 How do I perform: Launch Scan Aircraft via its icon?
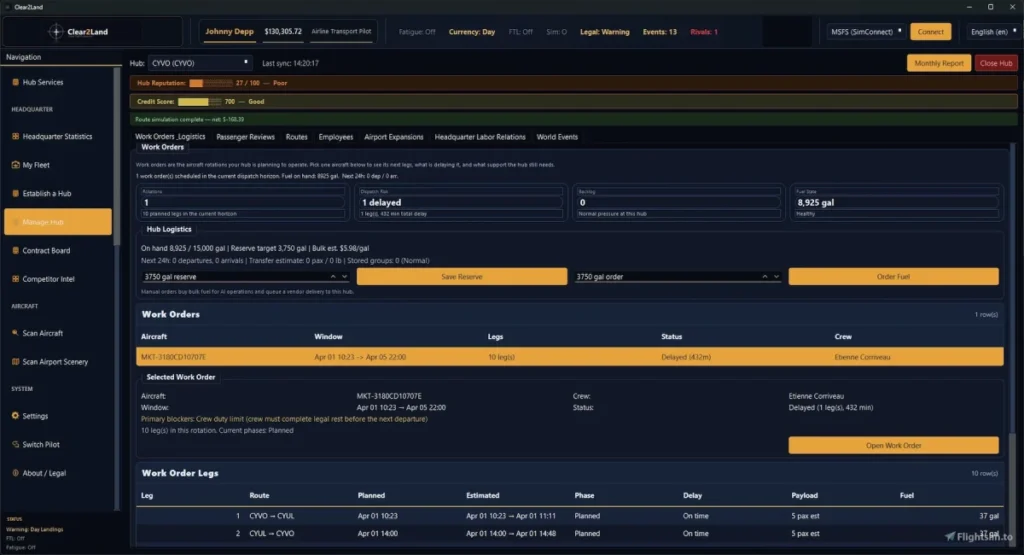(15, 333)
